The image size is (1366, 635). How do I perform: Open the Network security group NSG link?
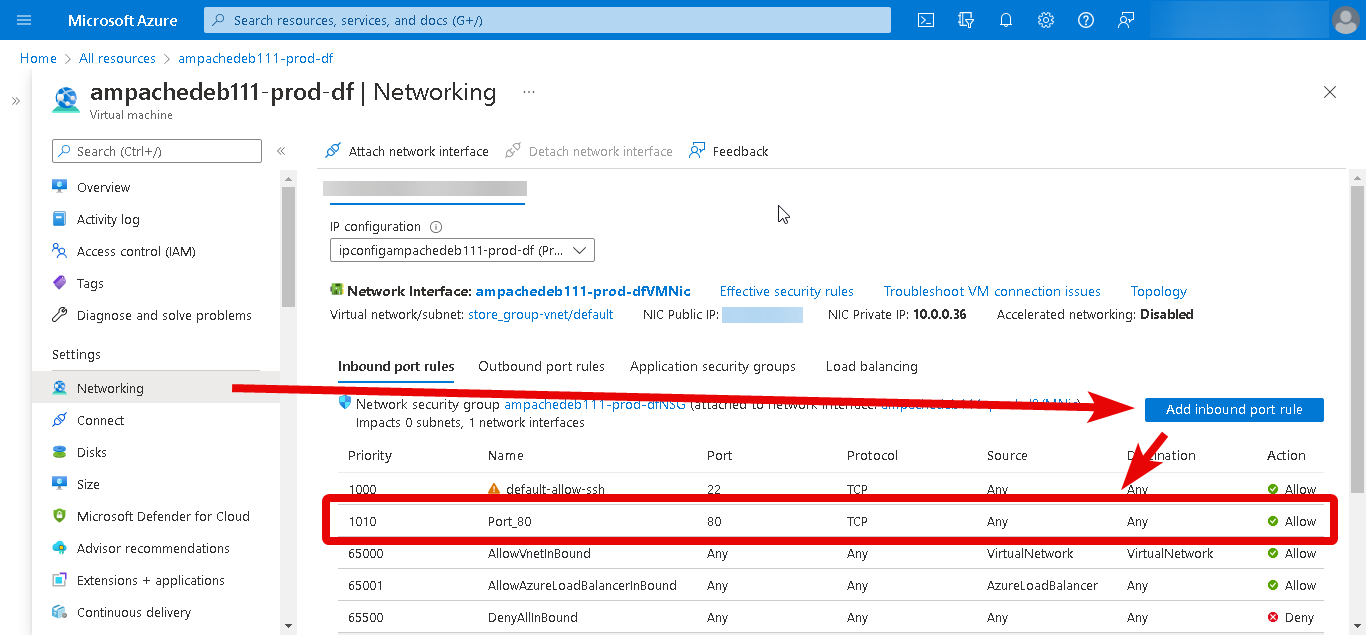click(595, 404)
